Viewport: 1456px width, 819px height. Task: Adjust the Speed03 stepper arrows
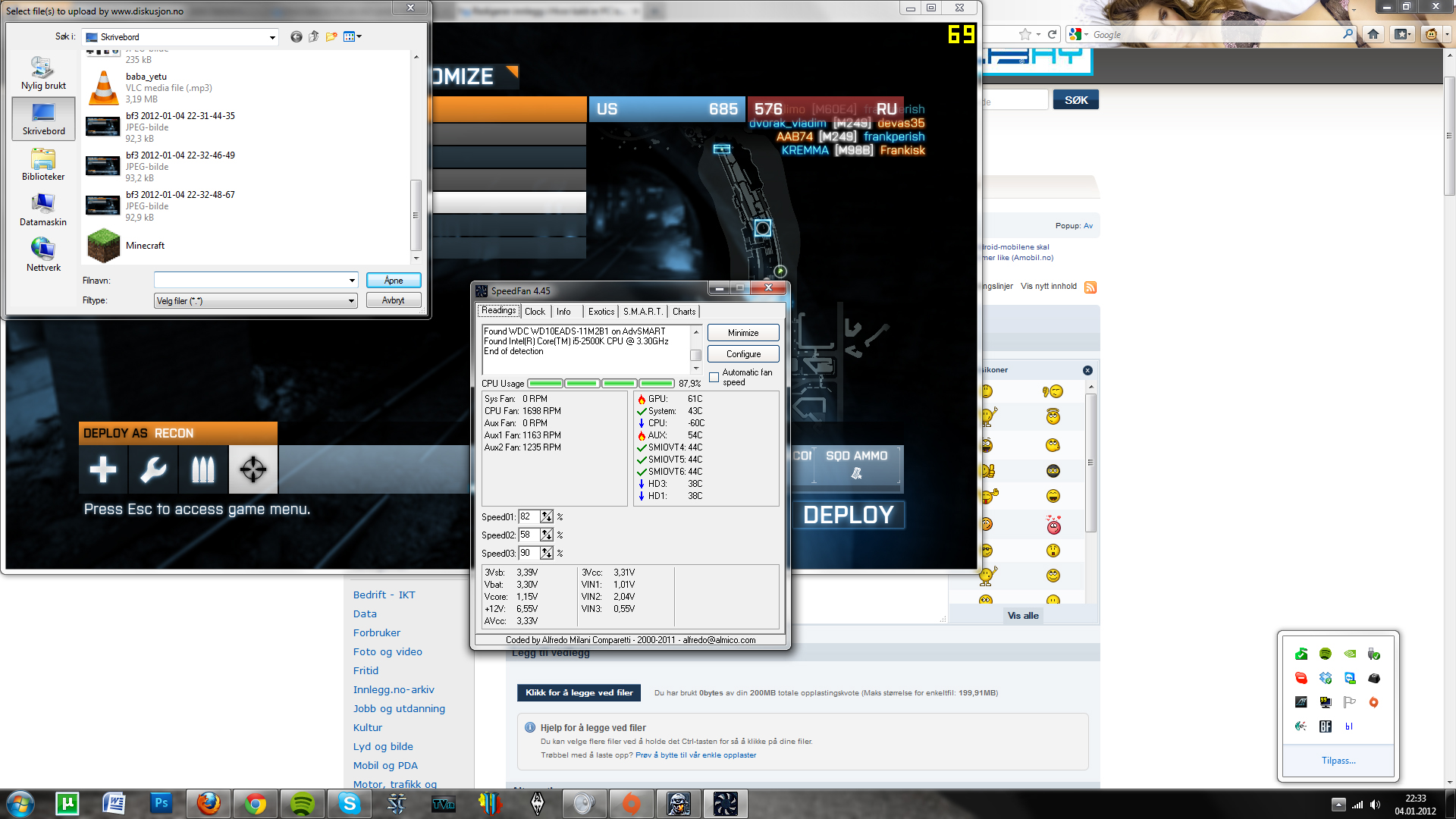(x=547, y=553)
